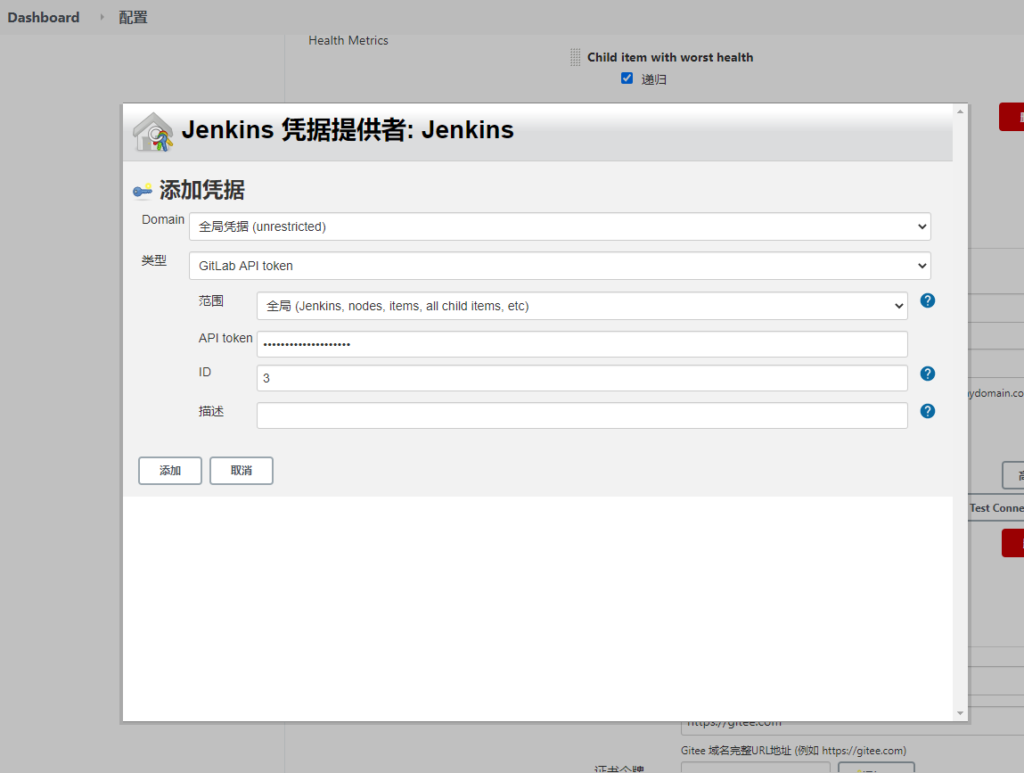Open help for the 描述 description field

coord(927,411)
